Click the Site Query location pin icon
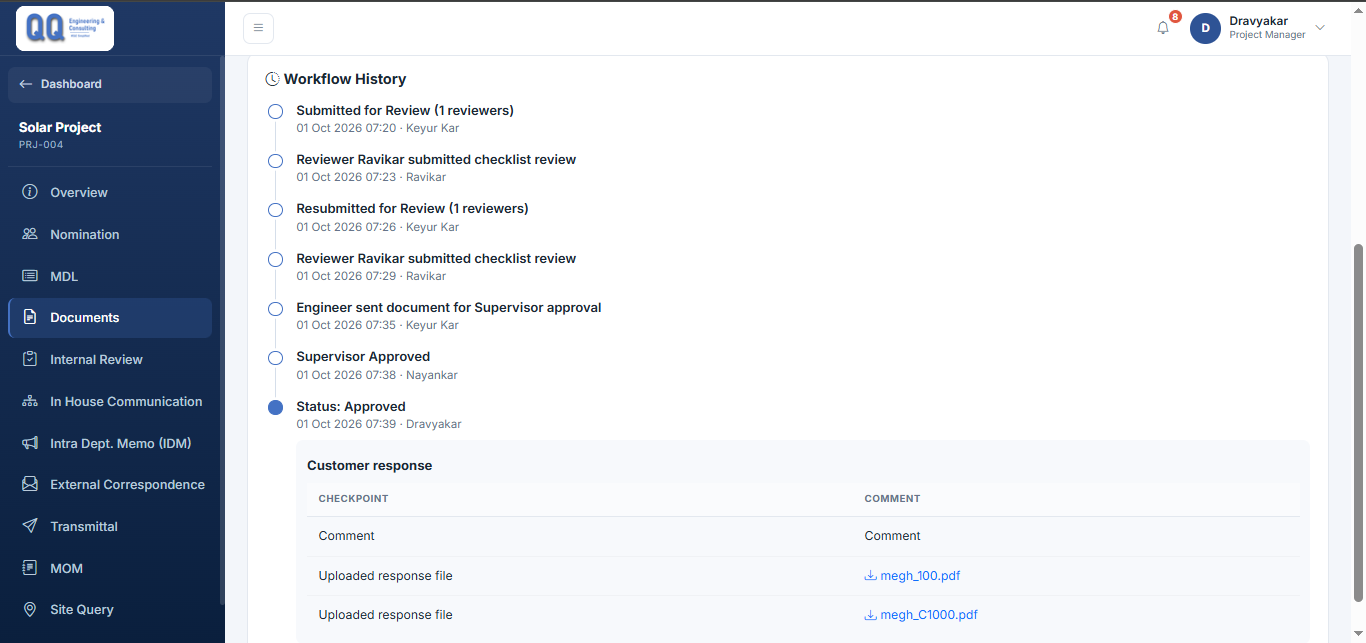1366x643 pixels. (30, 609)
